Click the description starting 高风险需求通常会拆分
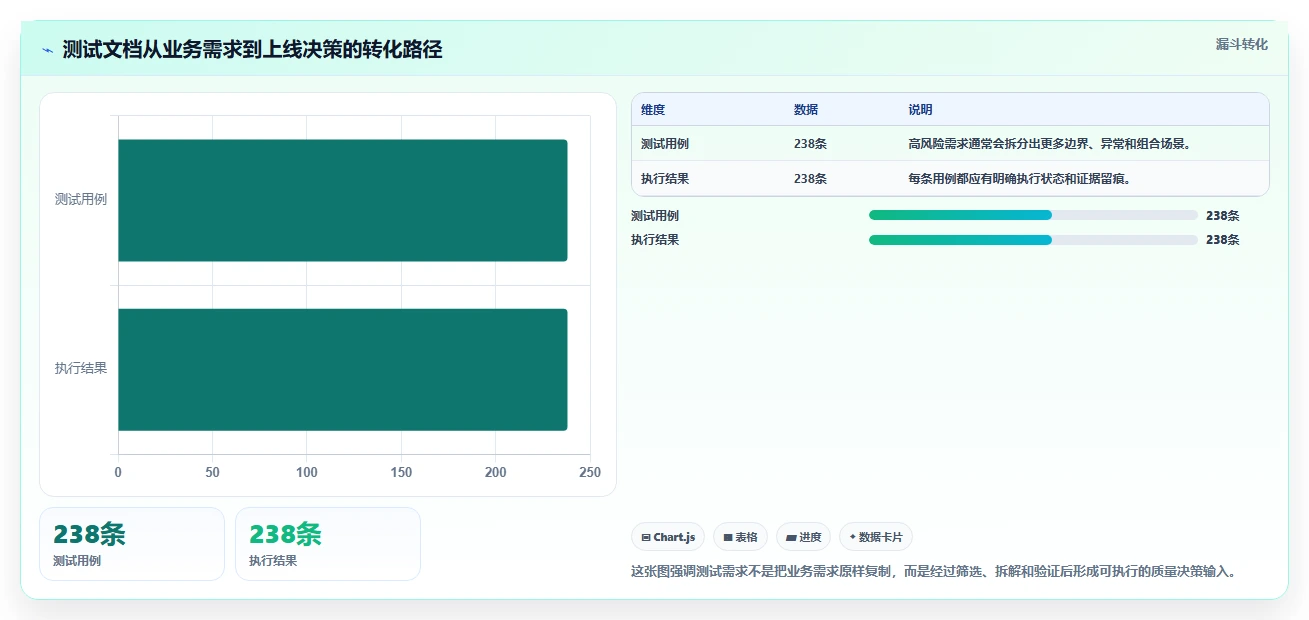The image size is (1309, 620). [x=1049, y=144]
